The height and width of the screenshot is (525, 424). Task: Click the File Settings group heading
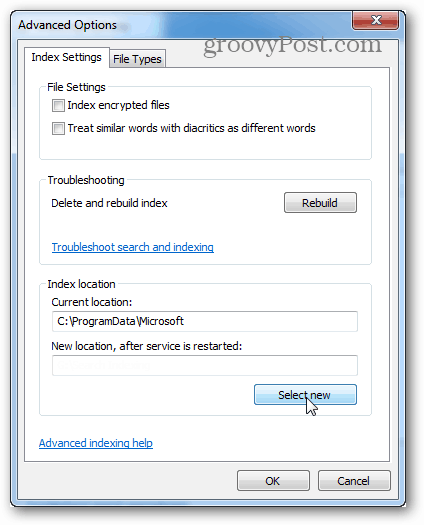pos(76,87)
